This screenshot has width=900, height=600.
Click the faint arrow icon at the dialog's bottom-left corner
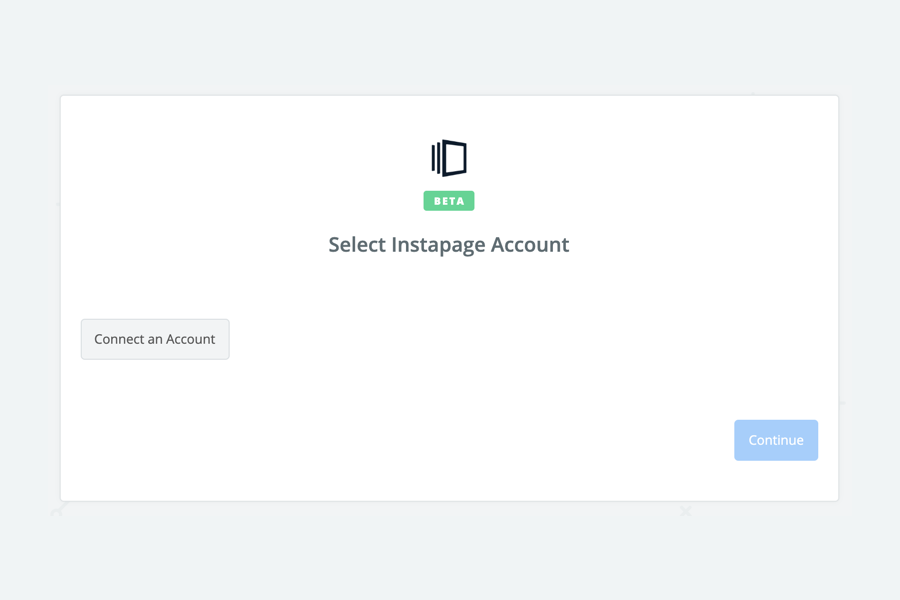[59, 509]
